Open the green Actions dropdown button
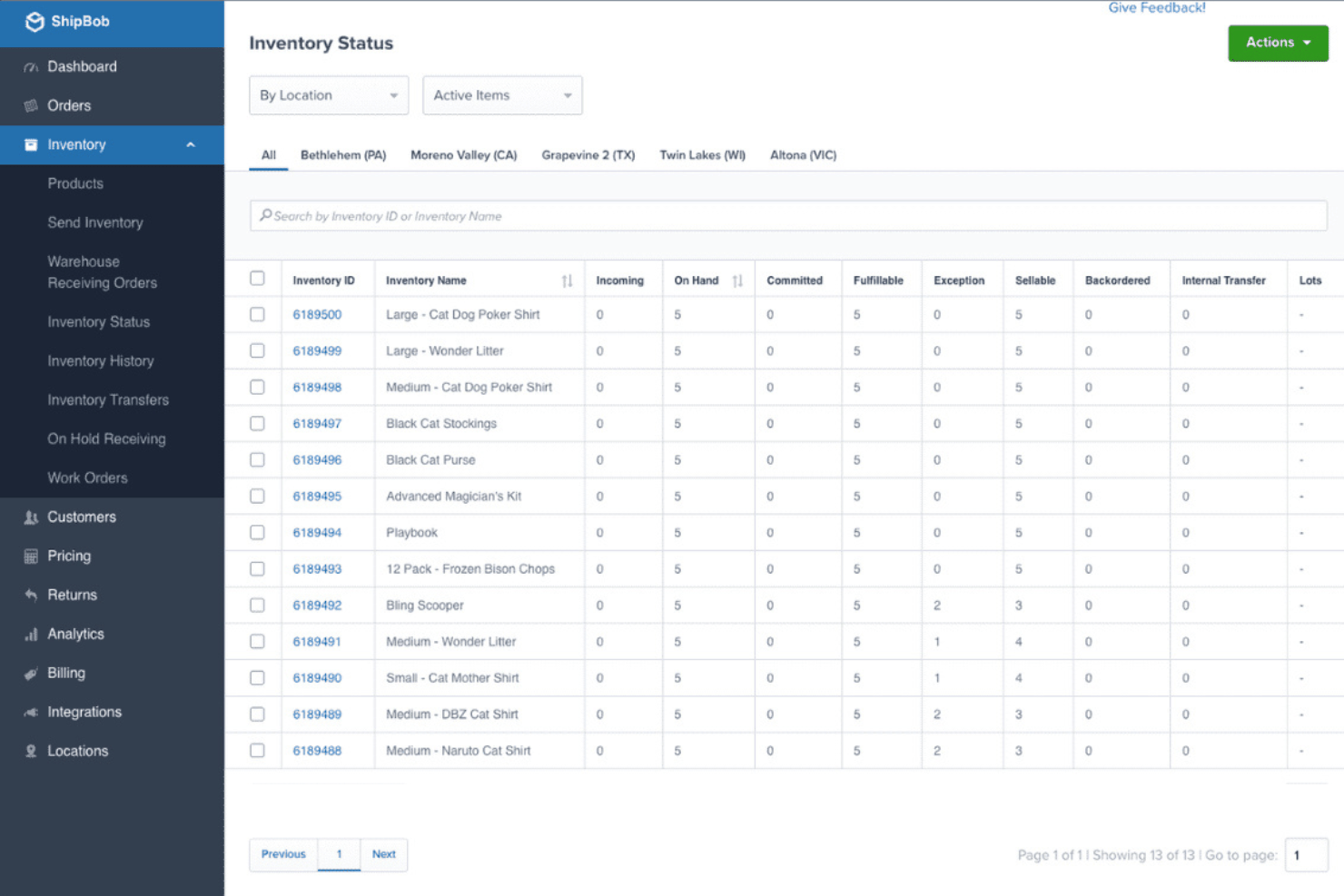Image resolution: width=1344 pixels, height=896 pixels. point(1278,43)
